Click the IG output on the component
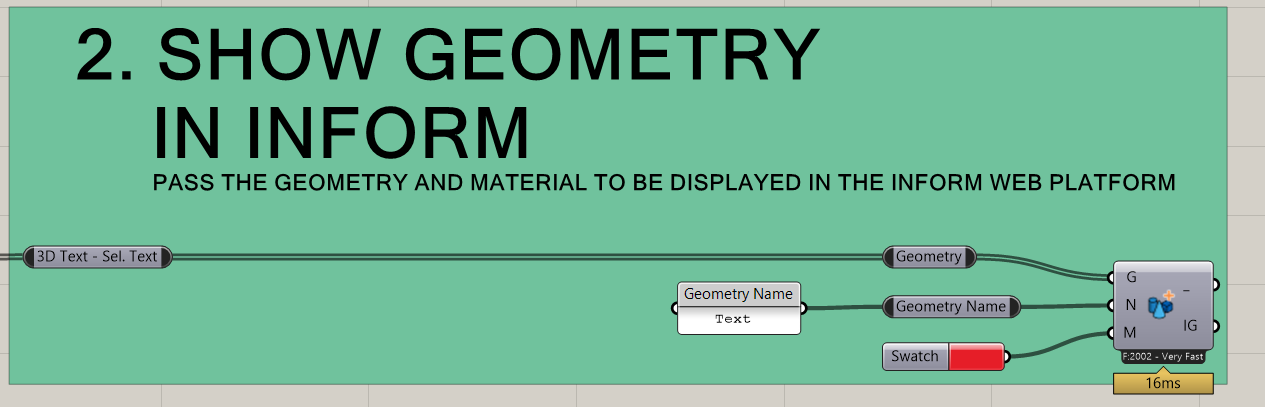The height and width of the screenshot is (407, 1265). 1191,326
